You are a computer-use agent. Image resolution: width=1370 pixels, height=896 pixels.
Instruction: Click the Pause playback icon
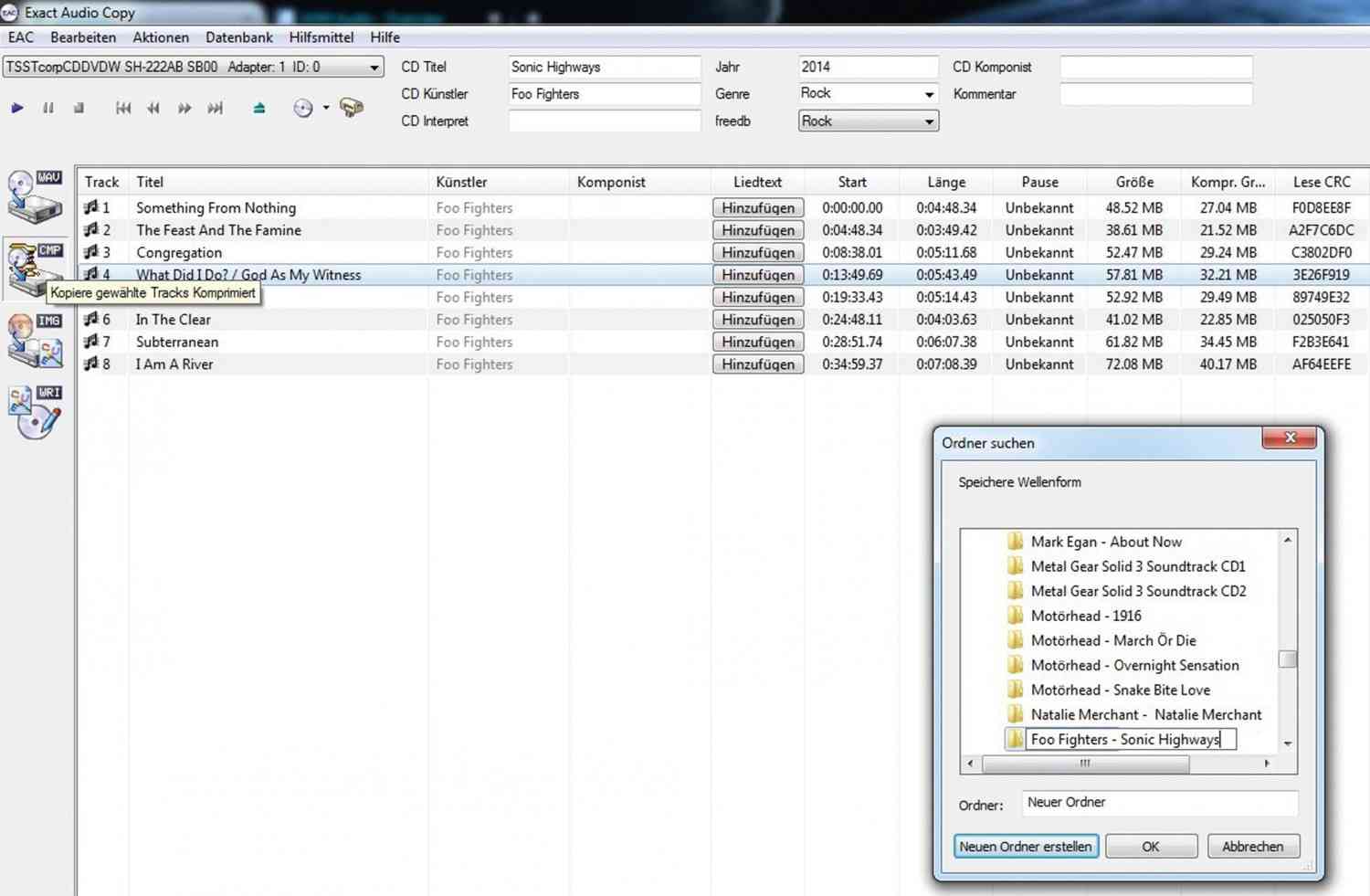48,108
